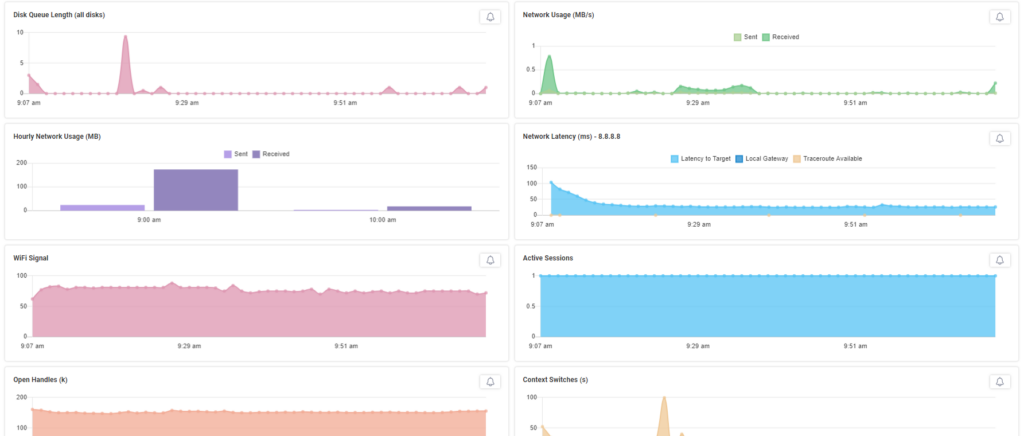Click the Open Handles (k) title
Image resolution: width=1024 pixels, height=436 pixels.
coord(40,379)
